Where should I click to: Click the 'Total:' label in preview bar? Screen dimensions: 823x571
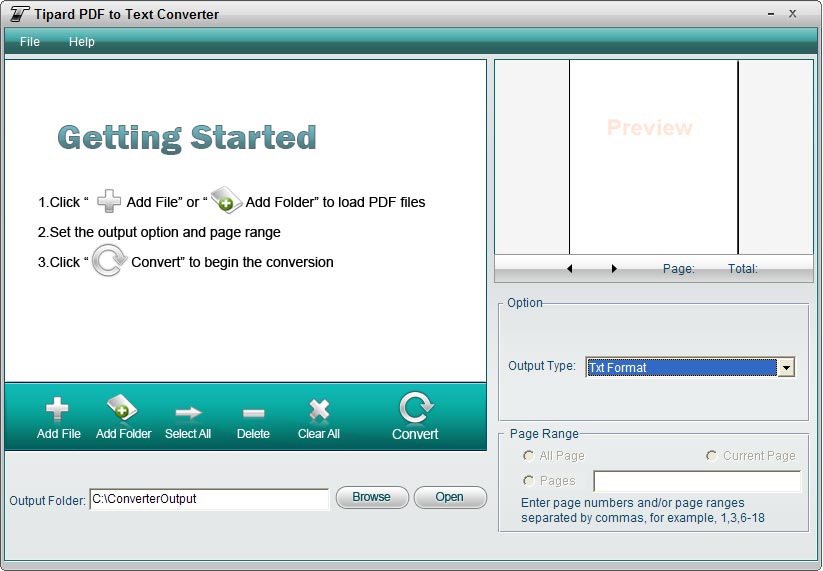click(x=743, y=269)
